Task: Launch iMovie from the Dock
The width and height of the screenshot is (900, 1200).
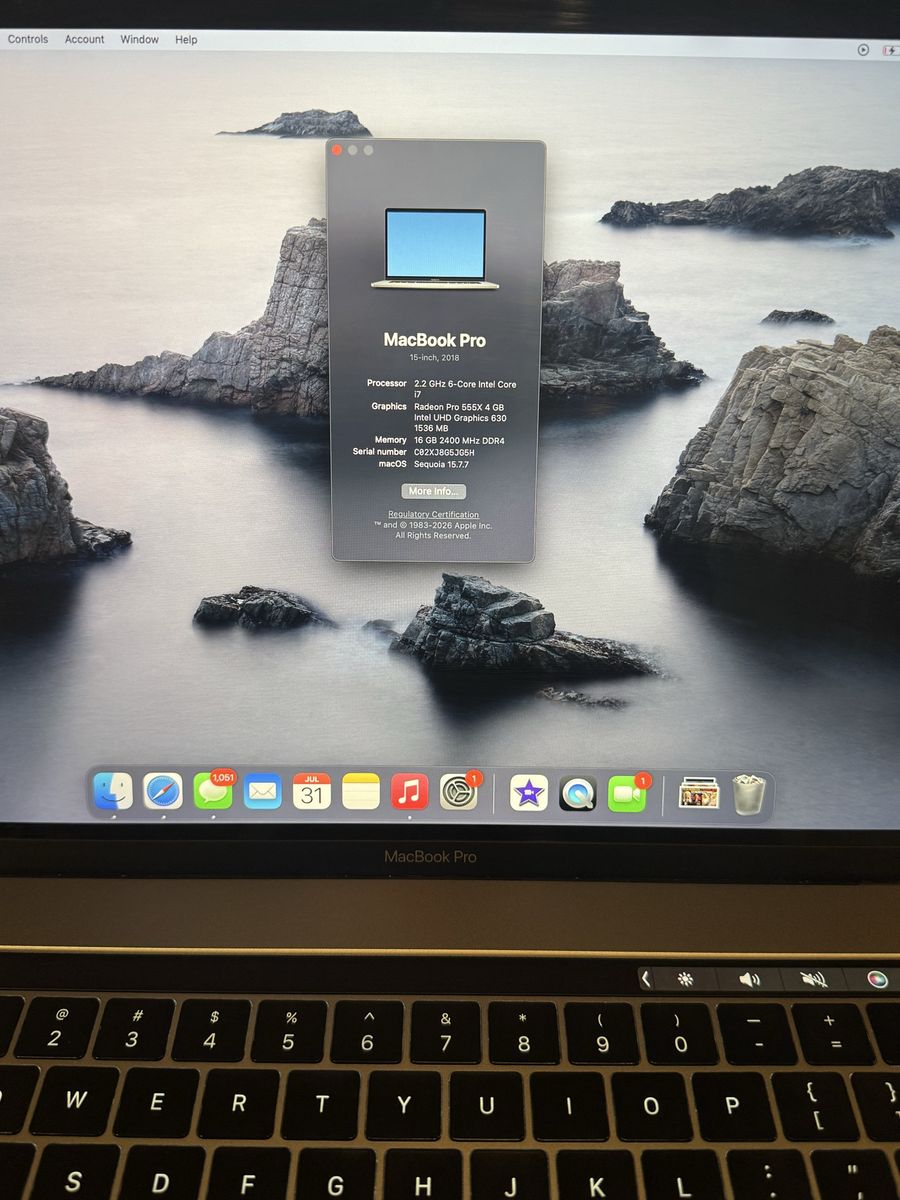Action: tap(528, 793)
